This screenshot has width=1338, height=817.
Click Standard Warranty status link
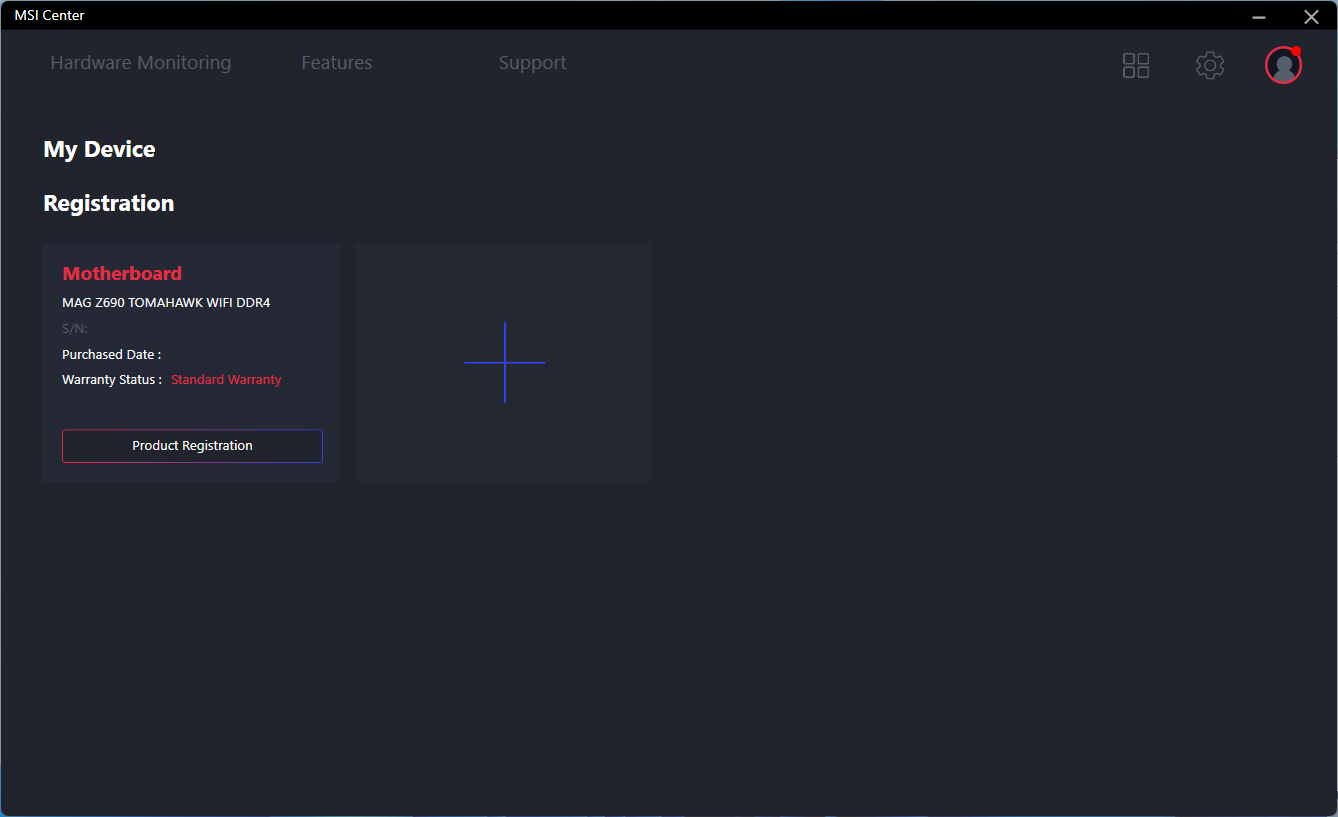coord(226,380)
